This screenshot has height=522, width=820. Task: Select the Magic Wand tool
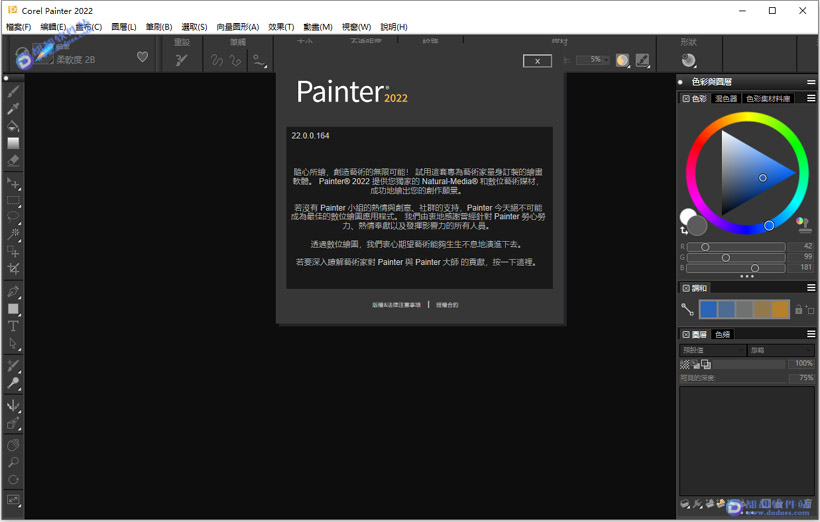point(13,234)
